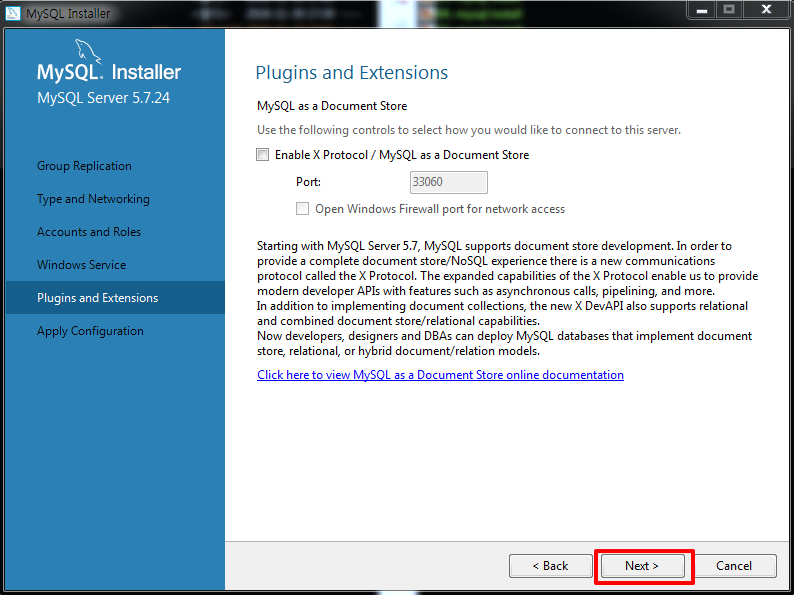Image resolution: width=794 pixels, height=595 pixels.
Task: Click the Plugins and Extensions page heading
Action: click(351, 73)
